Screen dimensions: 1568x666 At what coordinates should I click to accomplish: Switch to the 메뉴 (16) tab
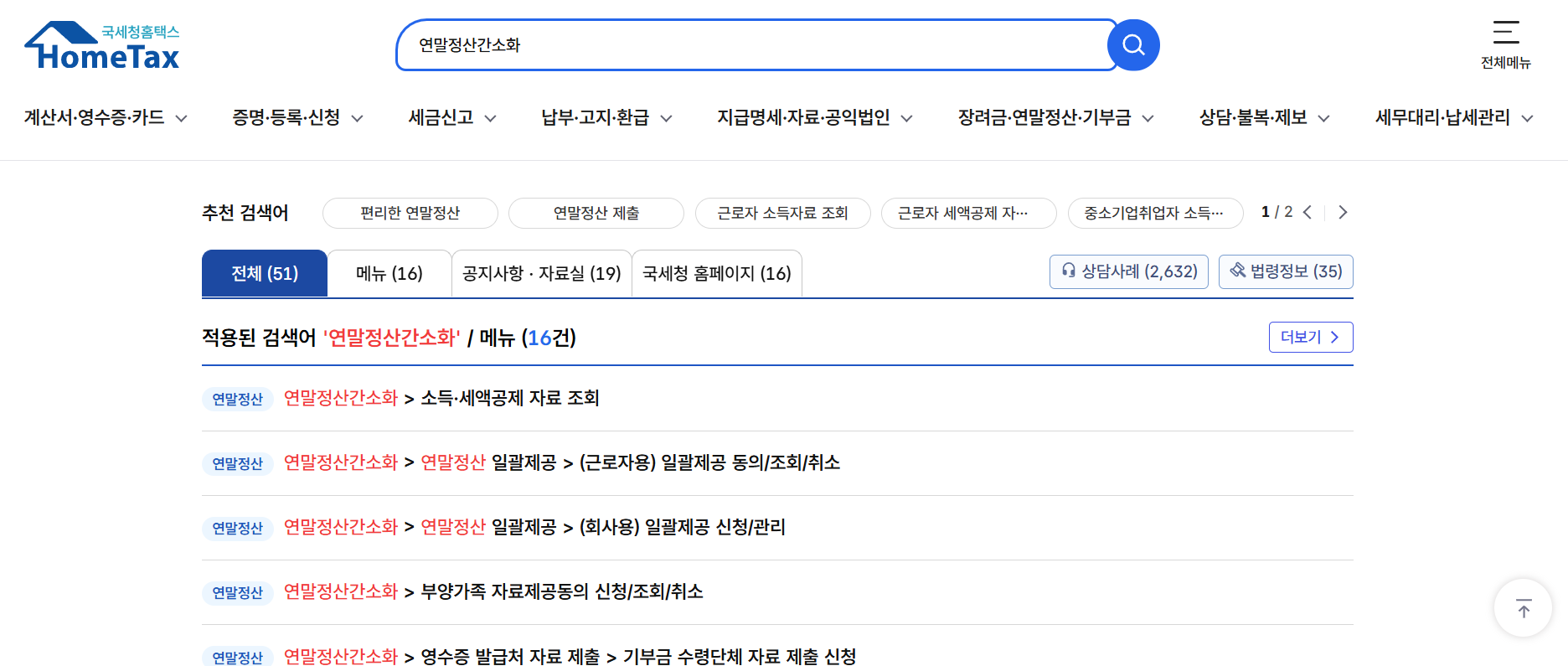[389, 273]
